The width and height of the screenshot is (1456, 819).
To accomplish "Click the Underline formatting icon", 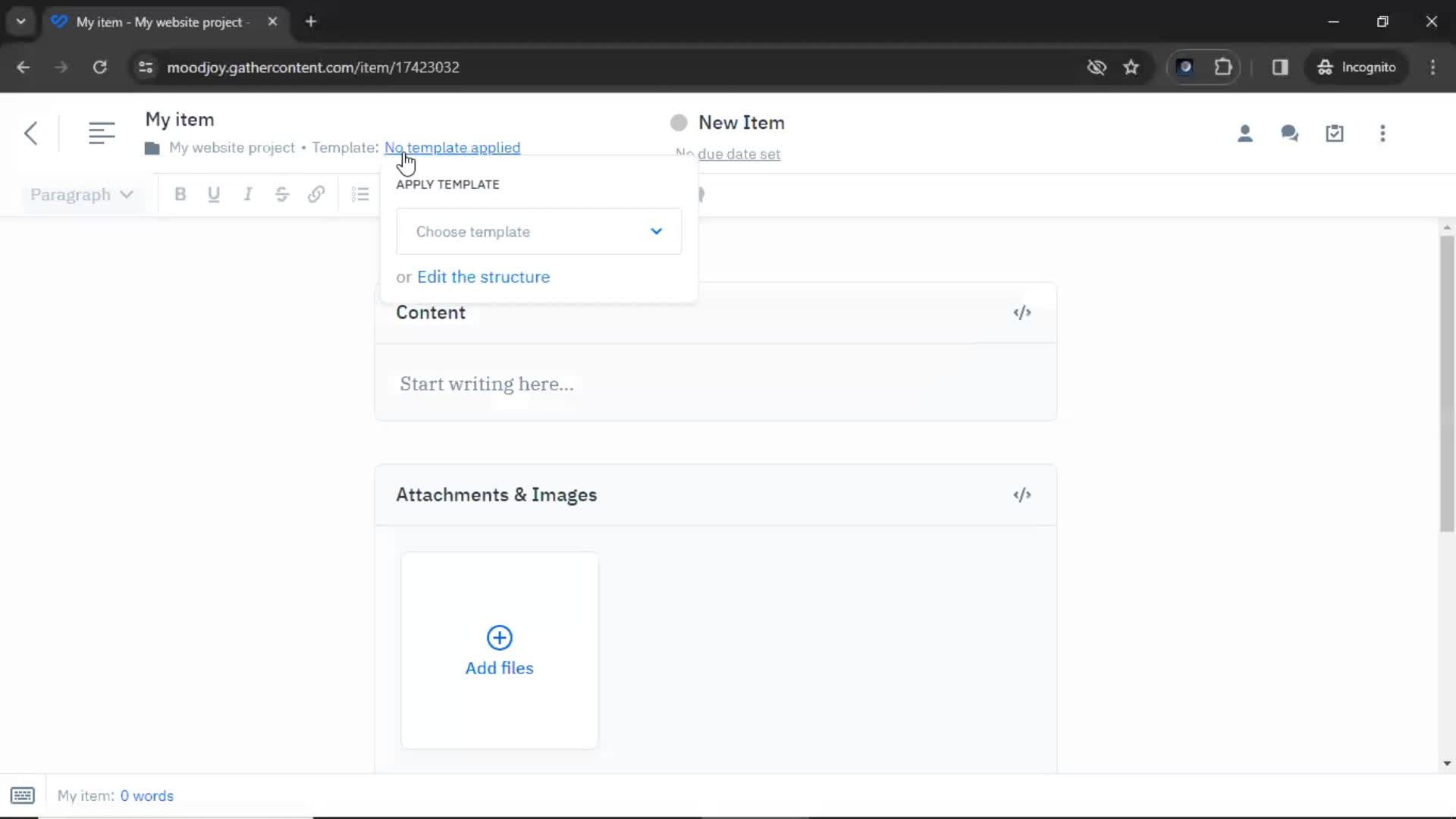I will click(x=214, y=194).
